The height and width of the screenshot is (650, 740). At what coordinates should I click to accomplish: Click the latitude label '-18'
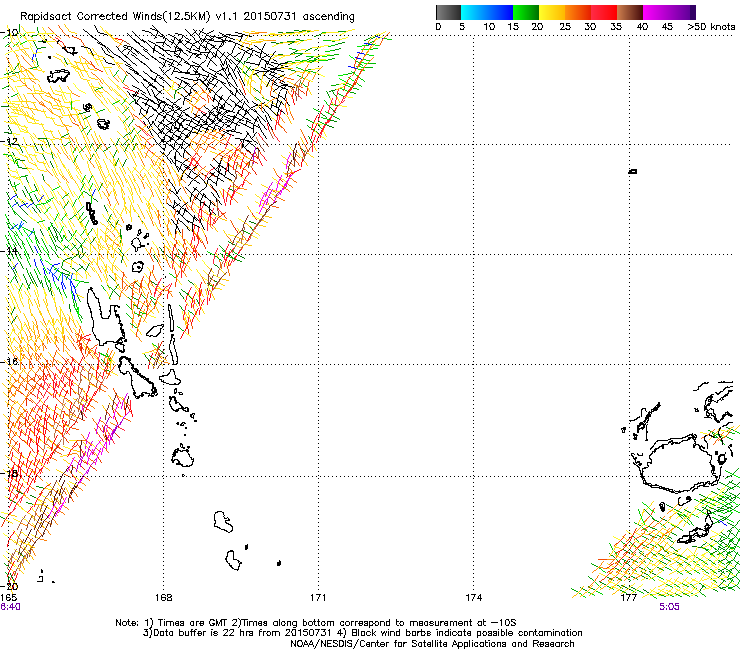(10, 473)
